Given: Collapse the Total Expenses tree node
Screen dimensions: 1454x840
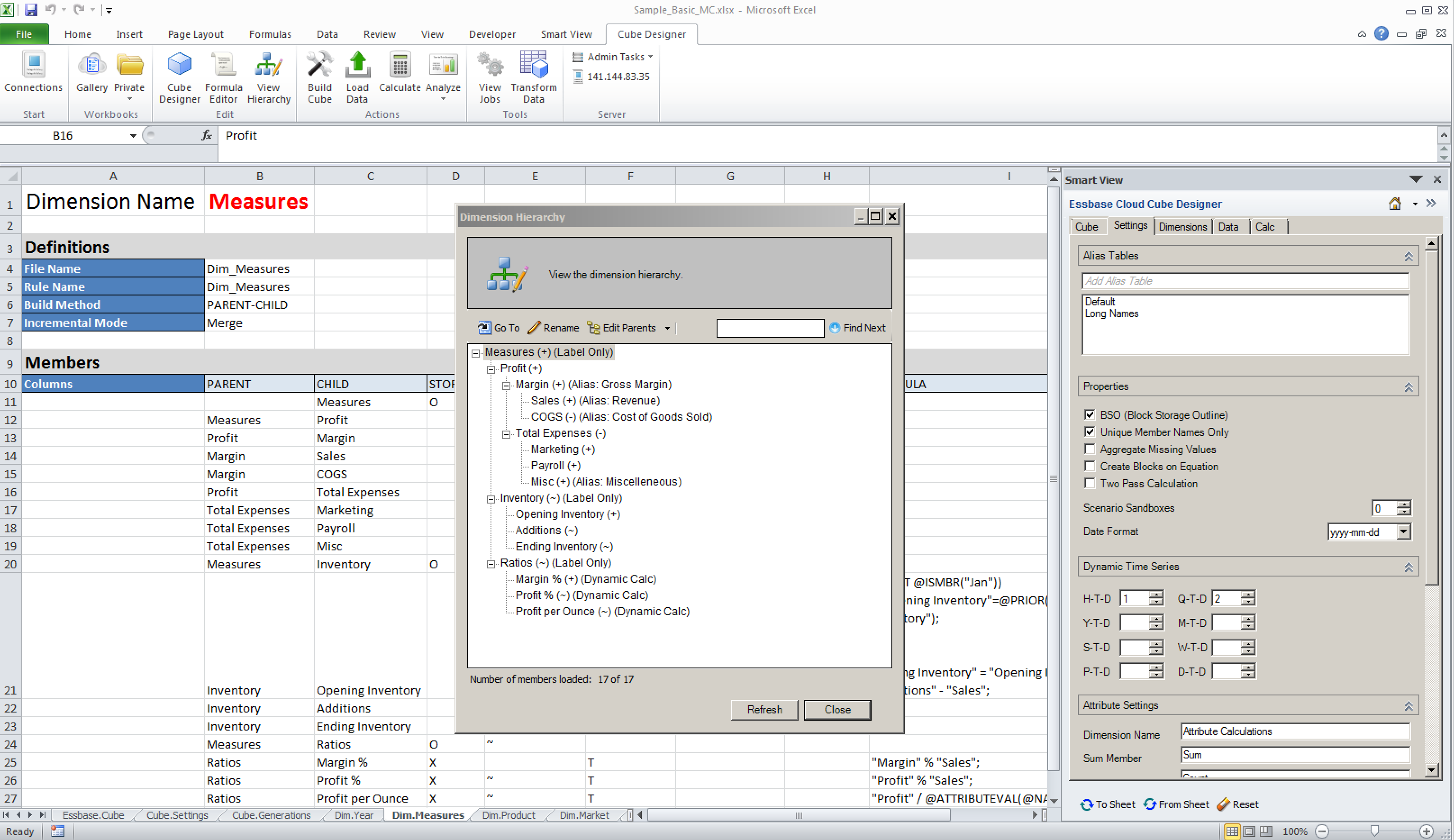Looking at the screenshot, I should [x=506, y=434].
